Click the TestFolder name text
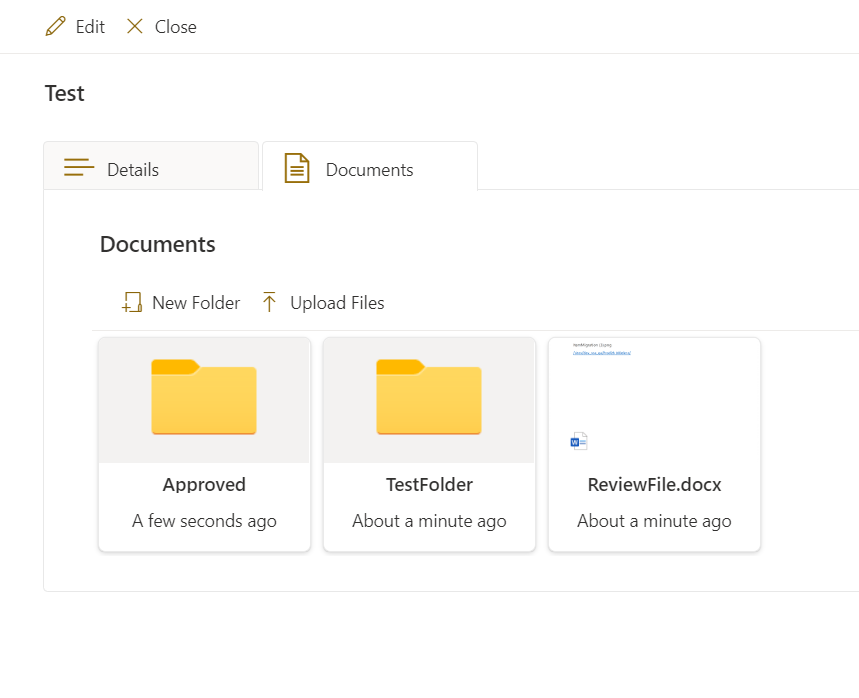Image resolution: width=859 pixels, height=698 pixels. (x=429, y=485)
